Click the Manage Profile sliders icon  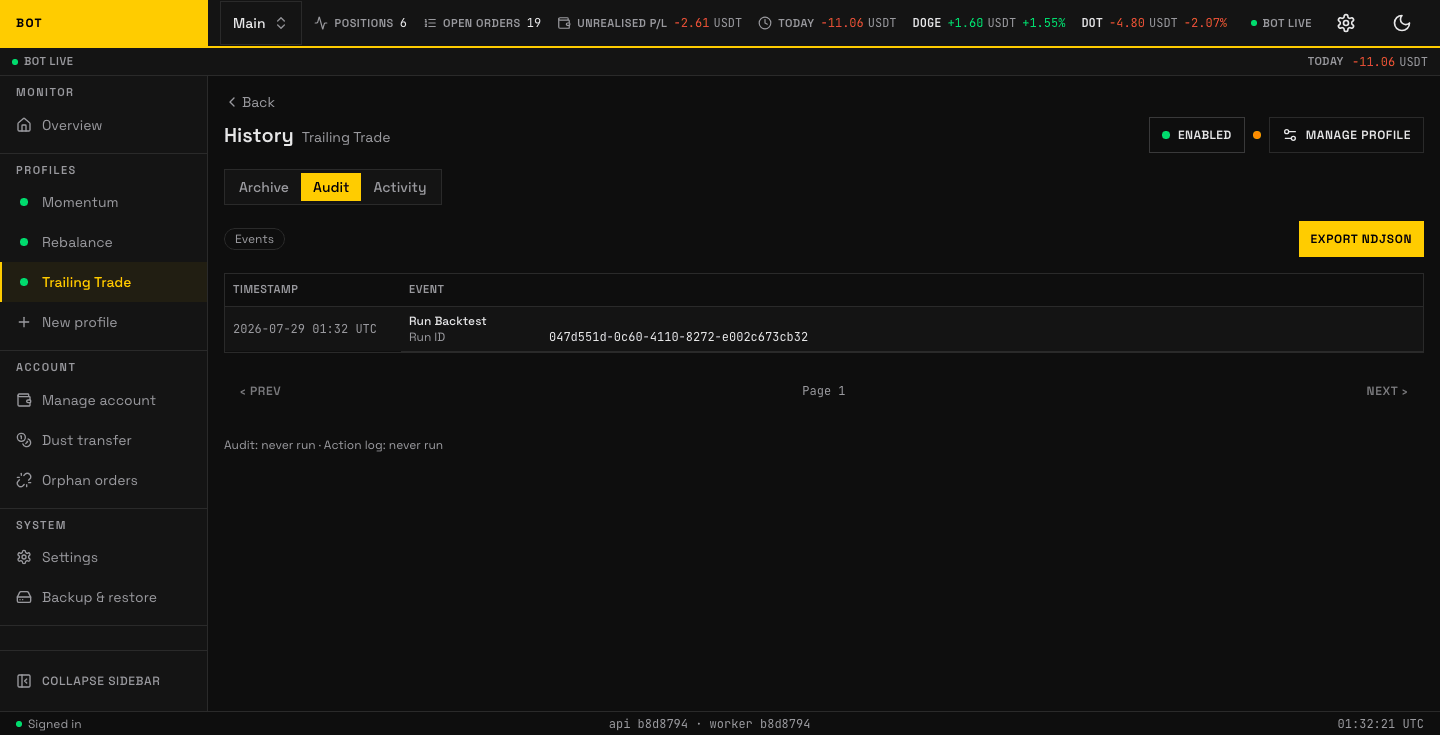[1290, 135]
